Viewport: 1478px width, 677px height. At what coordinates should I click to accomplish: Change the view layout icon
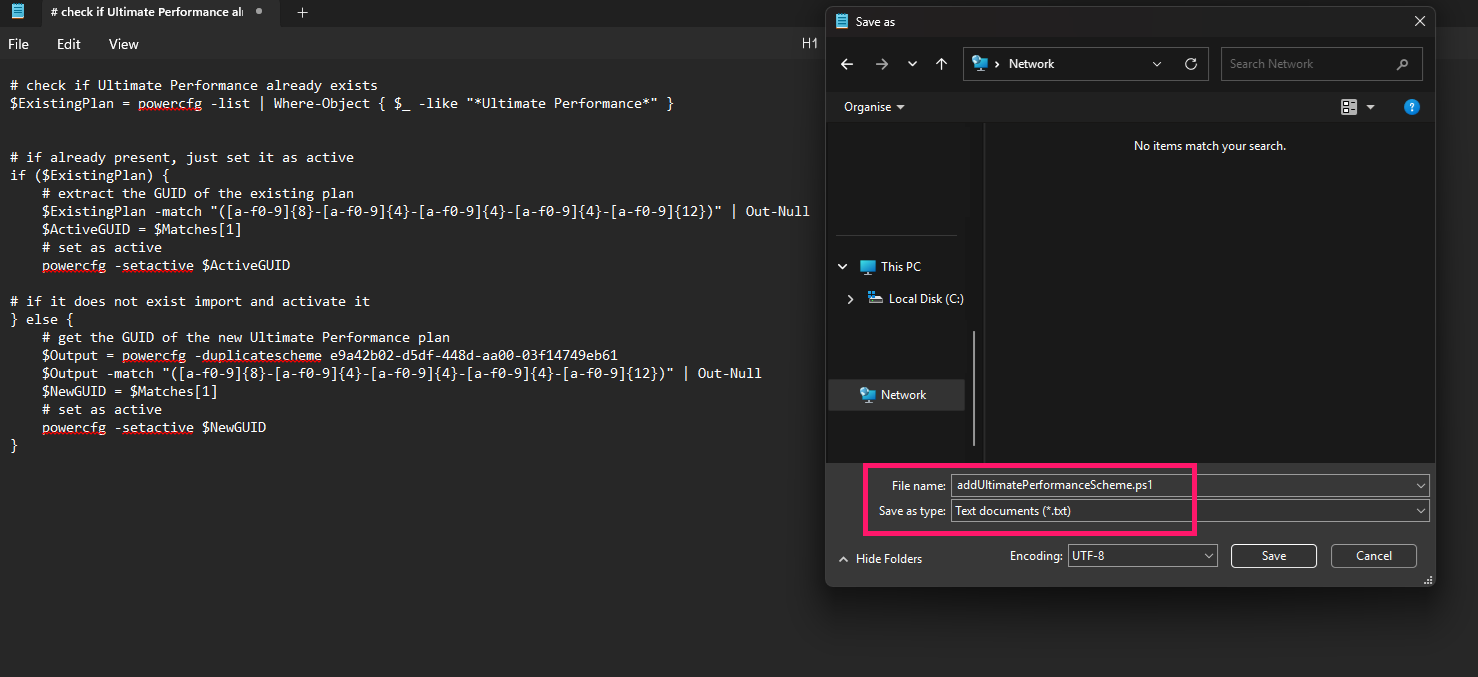(1349, 107)
